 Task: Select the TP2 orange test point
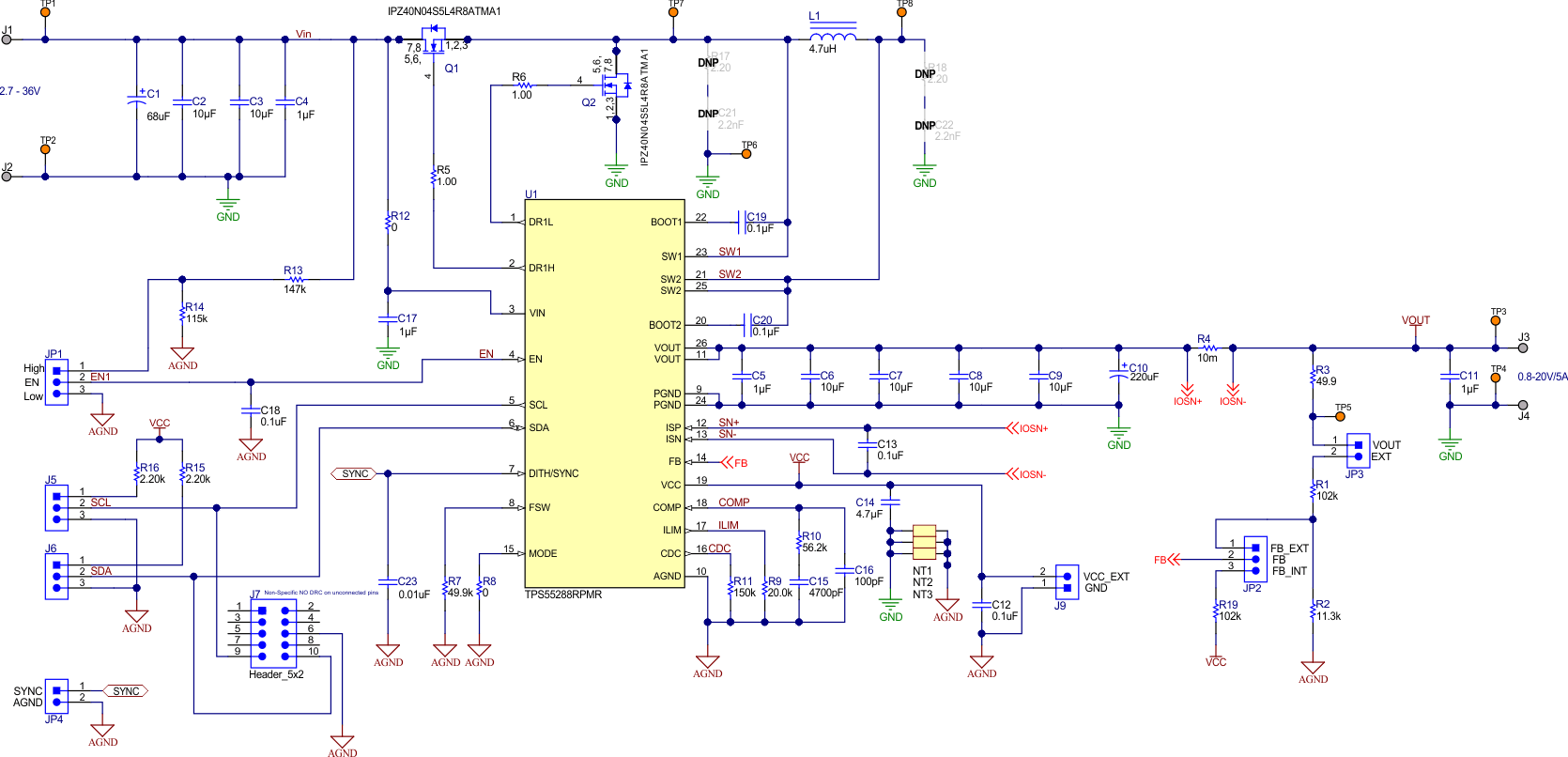click(45, 149)
